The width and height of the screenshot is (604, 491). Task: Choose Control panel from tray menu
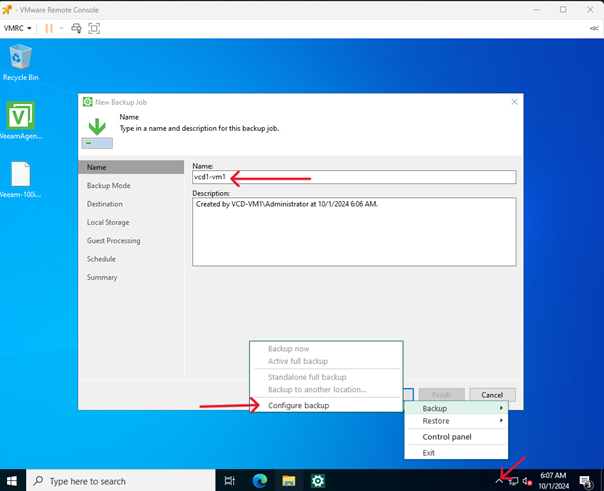447,437
